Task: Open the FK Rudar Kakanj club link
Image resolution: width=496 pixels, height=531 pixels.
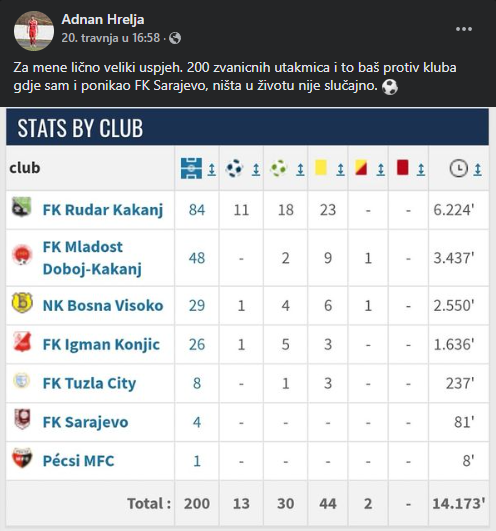Action: [103, 210]
